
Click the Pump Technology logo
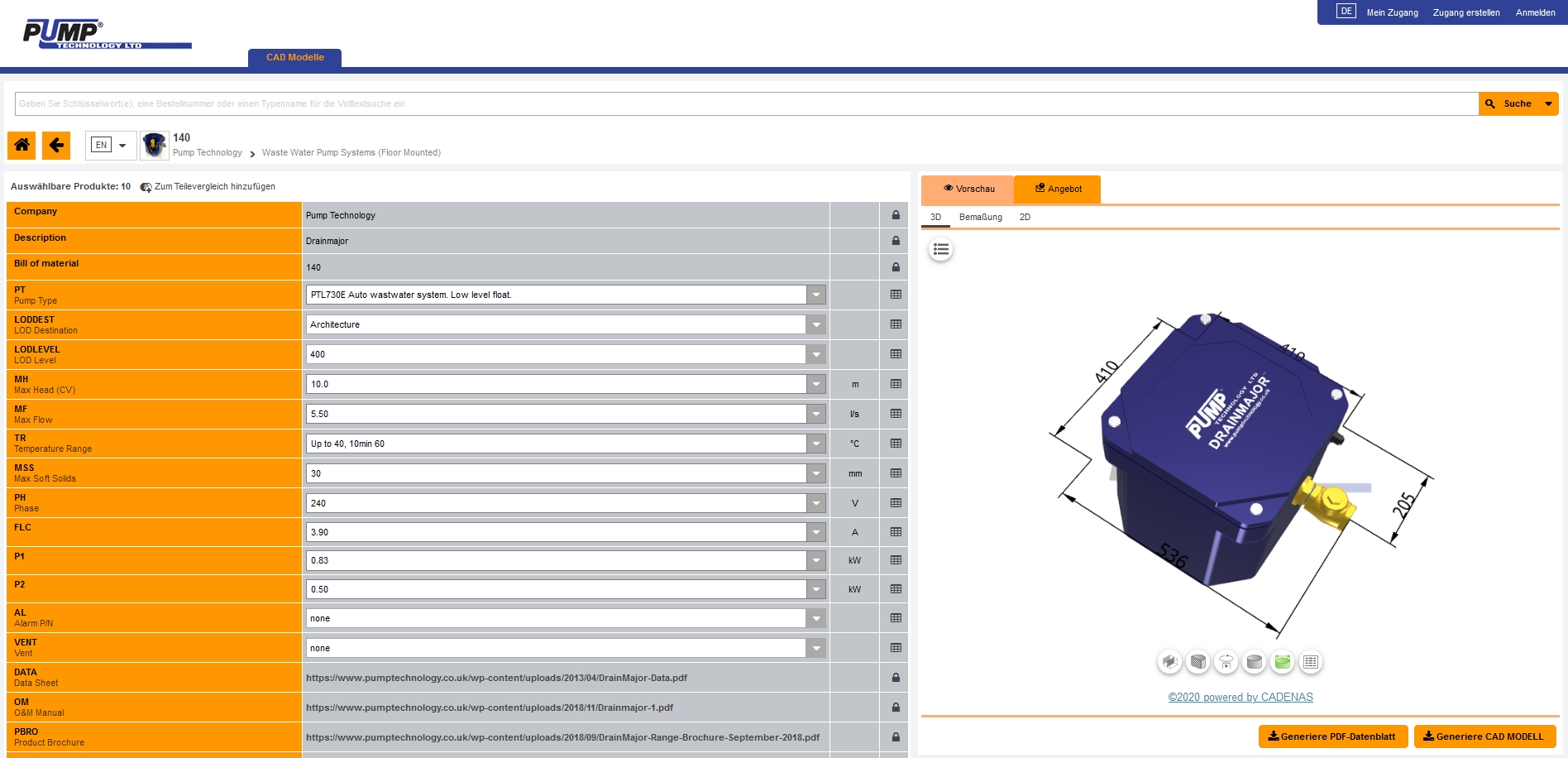(107, 34)
